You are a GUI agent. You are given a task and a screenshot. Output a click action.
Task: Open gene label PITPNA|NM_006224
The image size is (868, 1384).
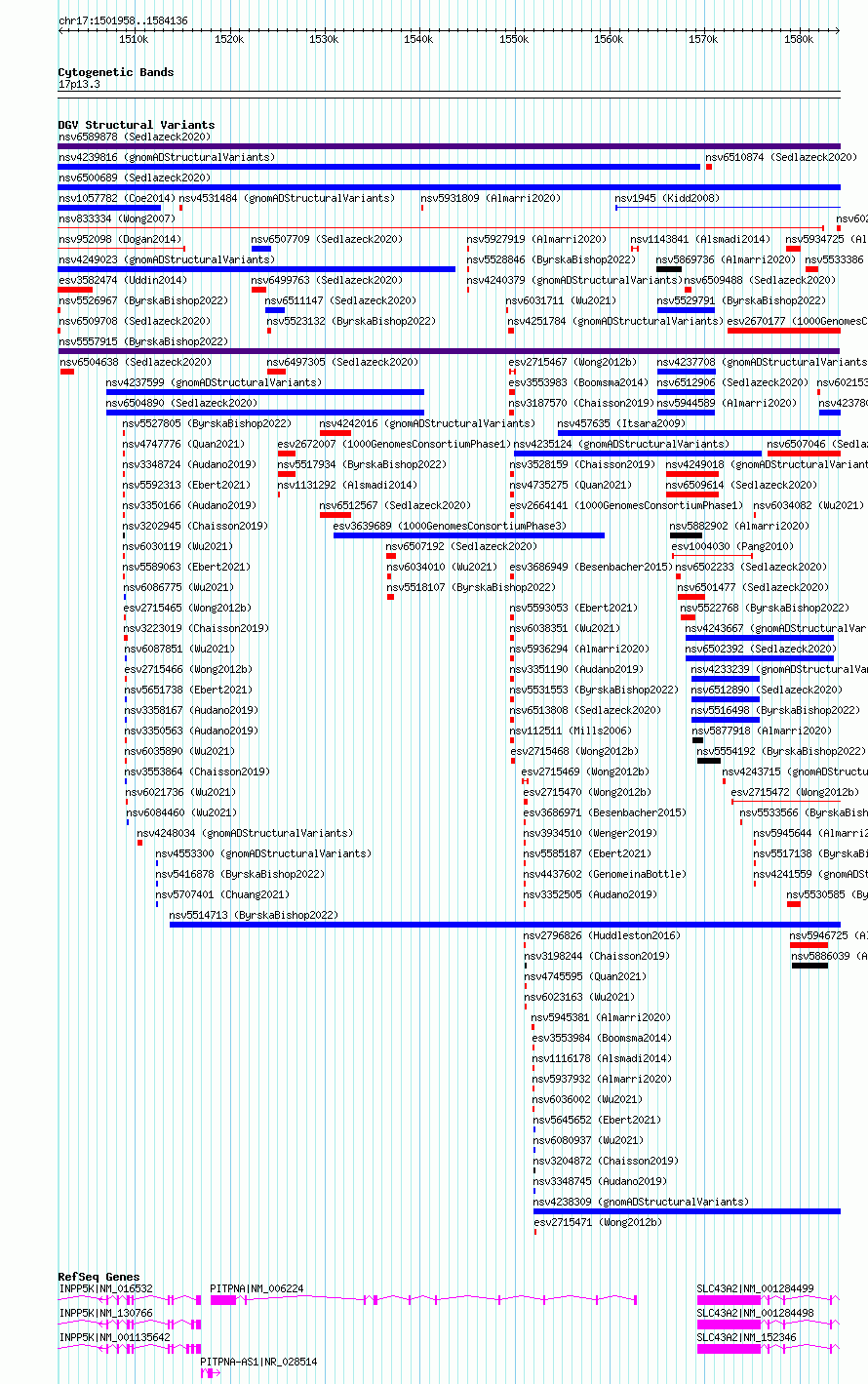tap(256, 1288)
